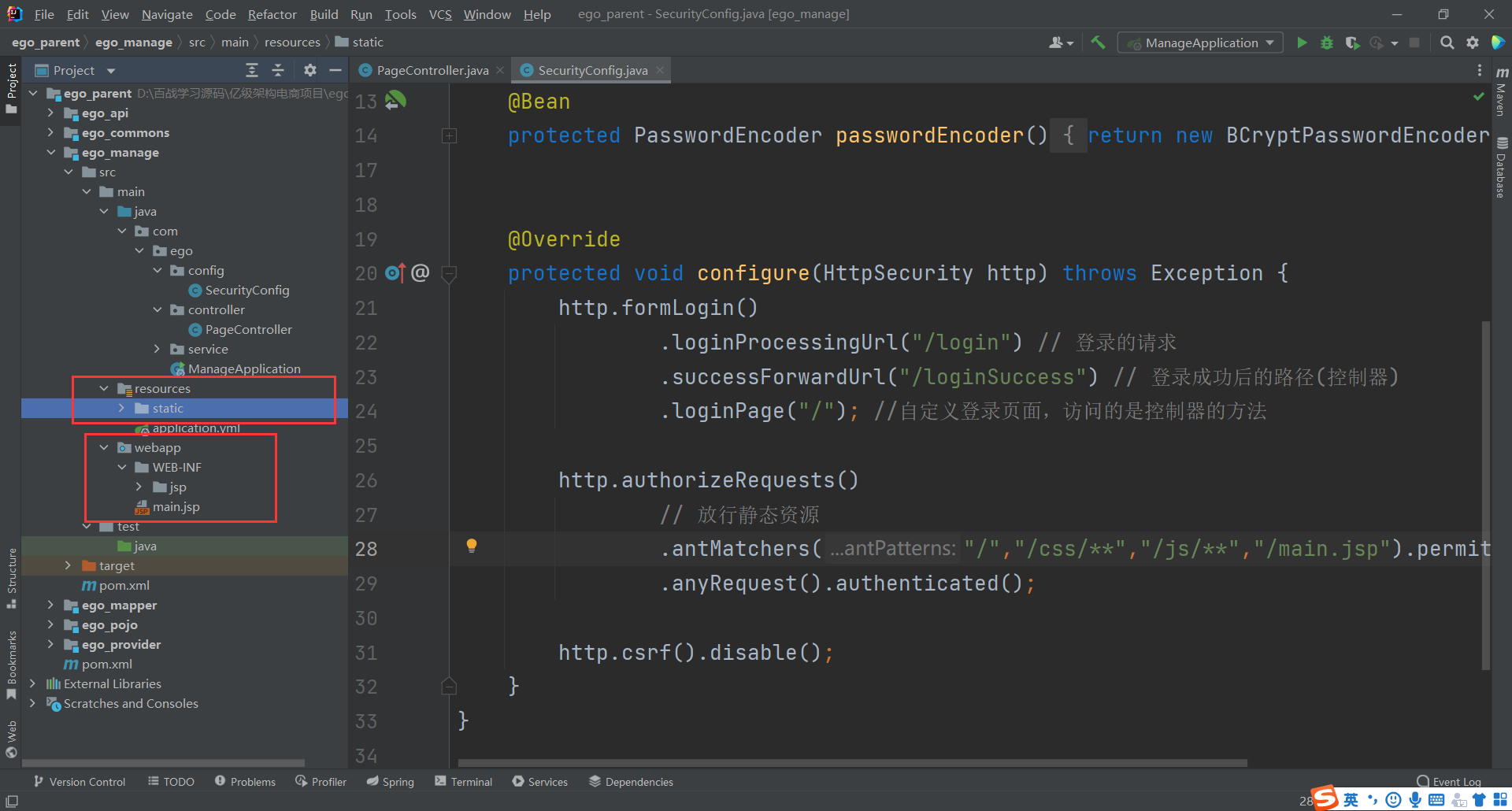Expand the ego_api module
Screen dimensions: 1512x811
(x=51, y=113)
